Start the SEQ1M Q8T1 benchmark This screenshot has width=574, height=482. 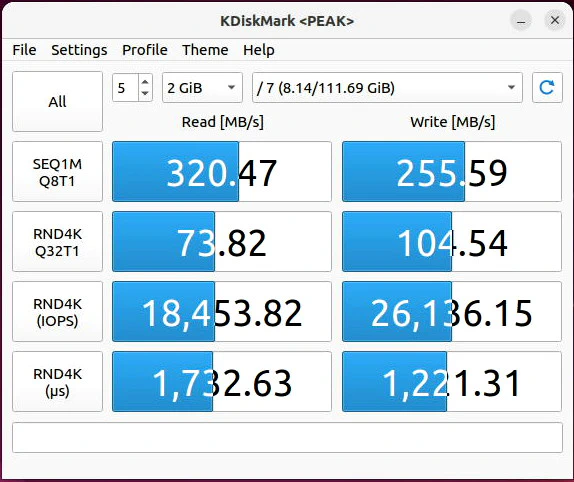point(57,172)
